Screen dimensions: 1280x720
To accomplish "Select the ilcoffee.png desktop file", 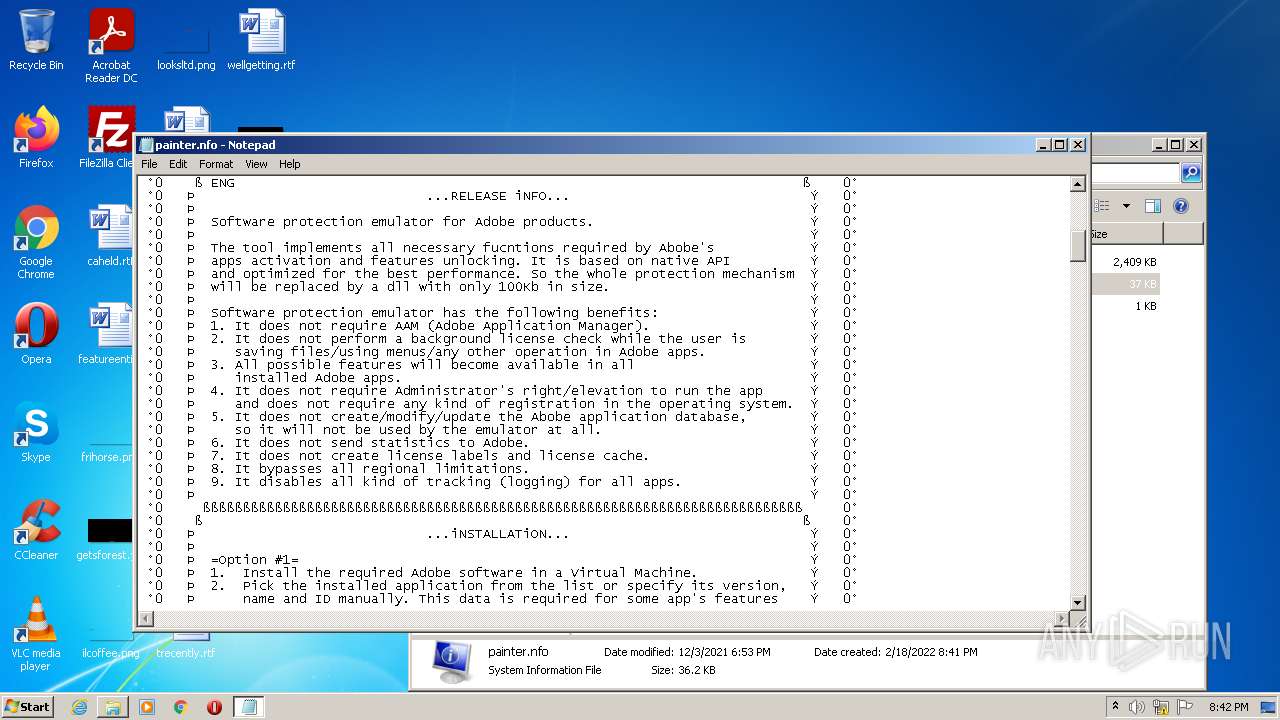I will 110,646.
